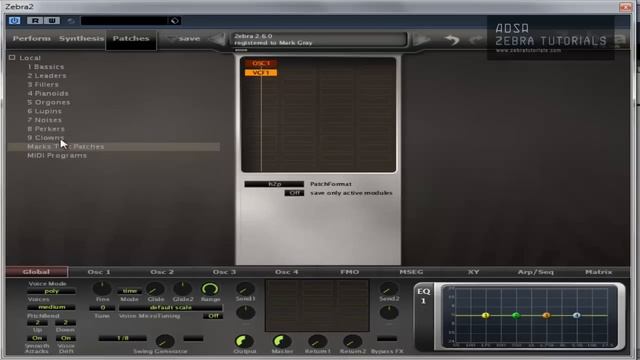
Task: Click the R automation read button
Action: [x=36, y=20]
